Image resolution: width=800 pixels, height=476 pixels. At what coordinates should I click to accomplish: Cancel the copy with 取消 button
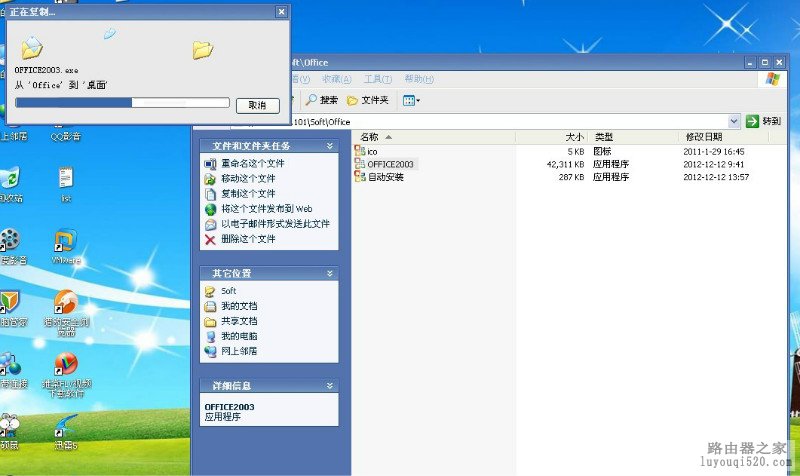tap(258, 105)
